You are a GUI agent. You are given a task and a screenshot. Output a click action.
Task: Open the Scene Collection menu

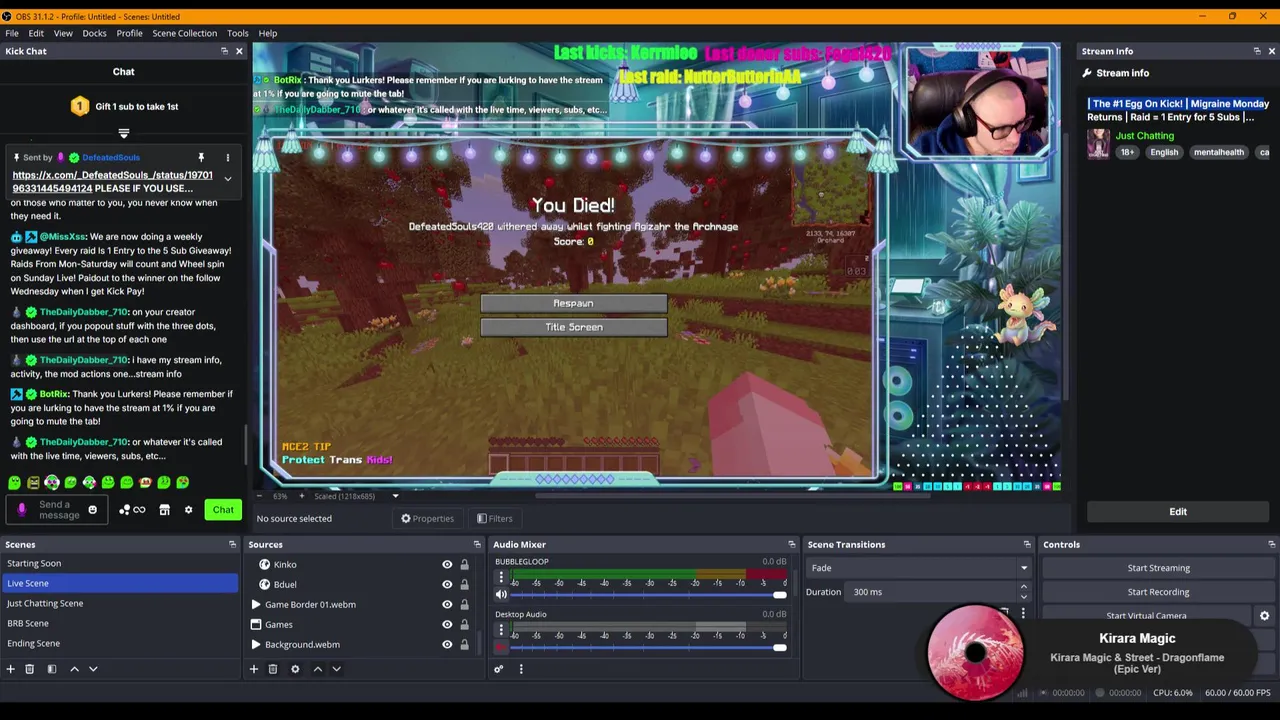[184, 33]
